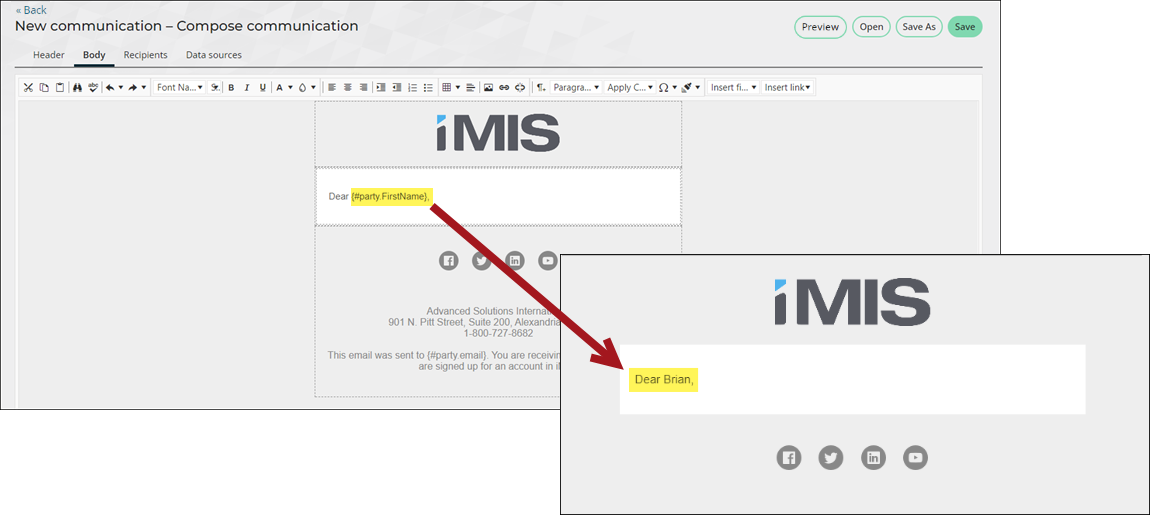Click the Copy icon in editor toolbar
Viewport: 1150px width, 515px height.
[44, 87]
